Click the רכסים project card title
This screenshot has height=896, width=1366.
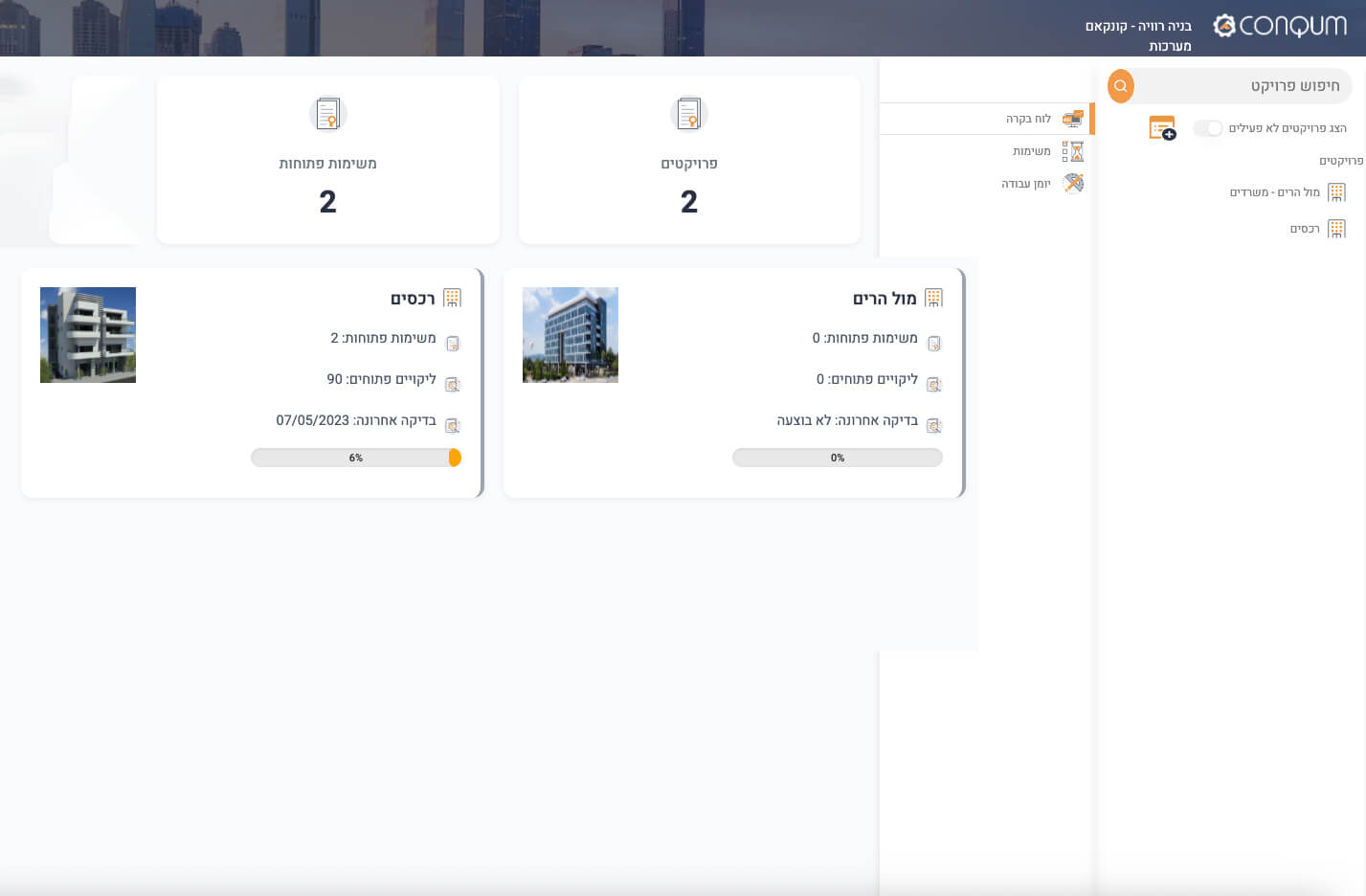(x=413, y=299)
